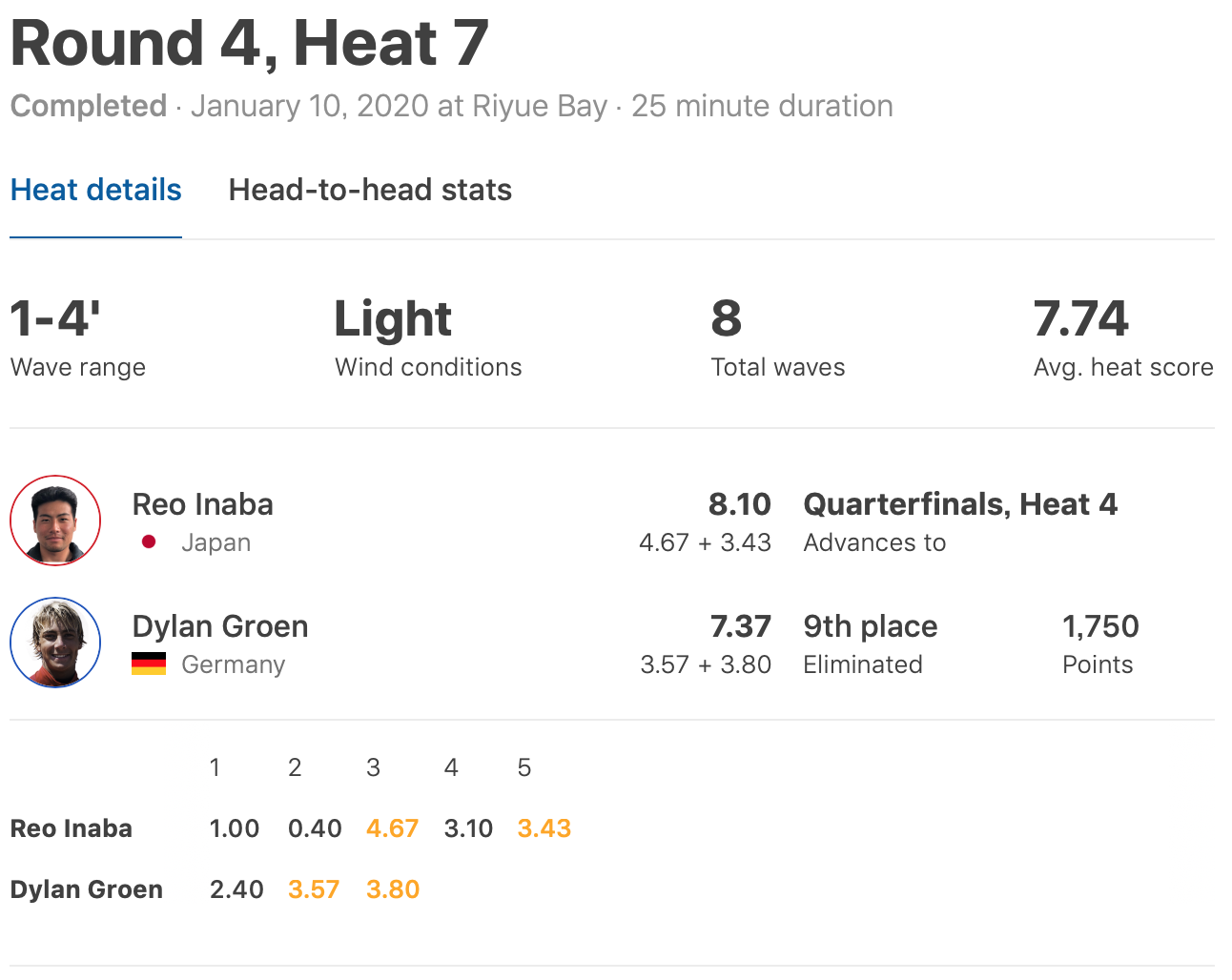This screenshot has height=980, width=1232.
Task: Click the 1,750 Points value
Action: [x=1100, y=626]
